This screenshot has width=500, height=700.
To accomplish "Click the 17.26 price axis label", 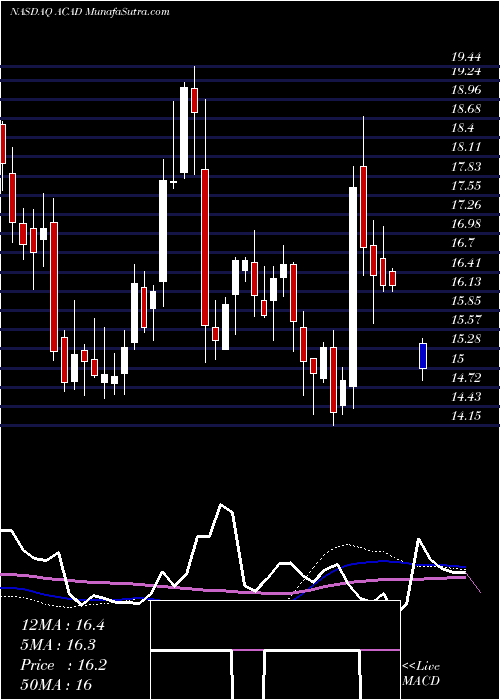I will [466, 205].
